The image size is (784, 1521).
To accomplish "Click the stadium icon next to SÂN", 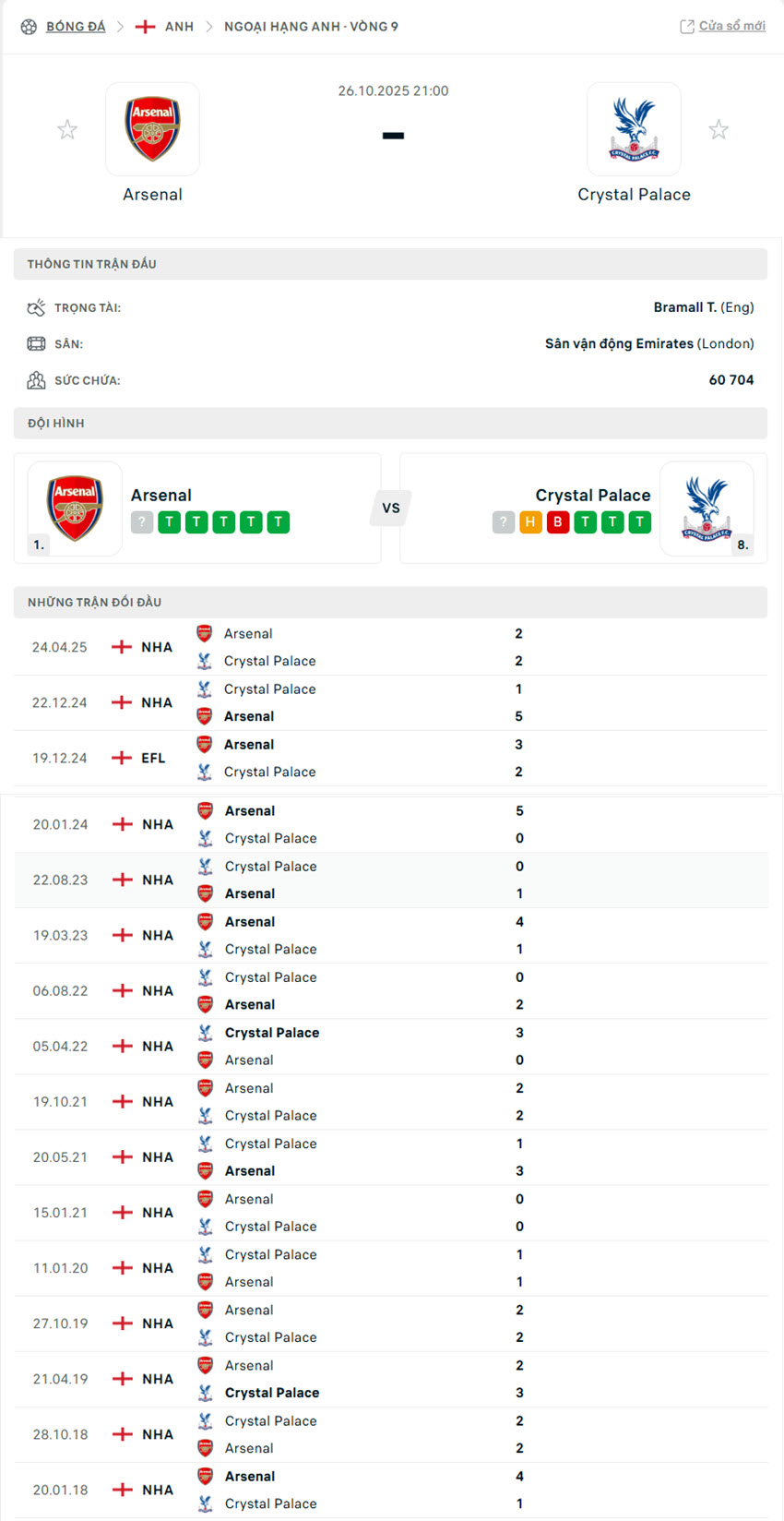I will (x=37, y=342).
